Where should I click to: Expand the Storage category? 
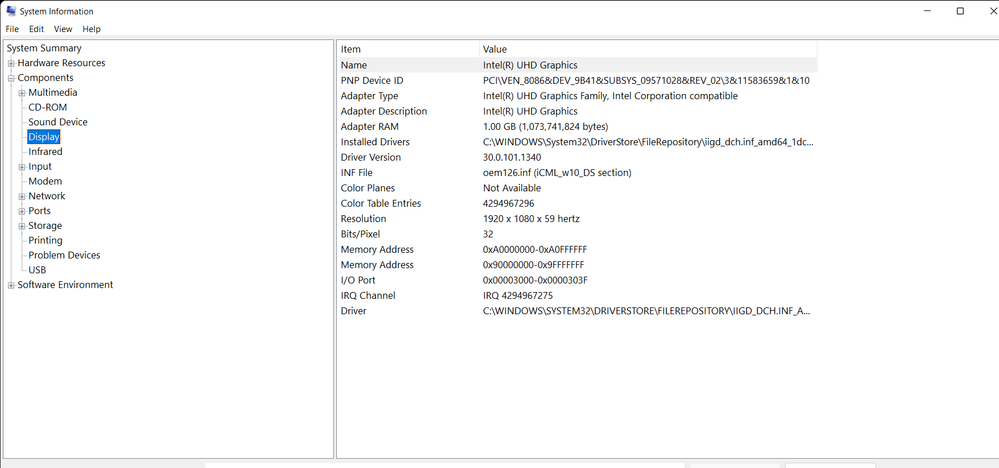[x=22, y=226]
